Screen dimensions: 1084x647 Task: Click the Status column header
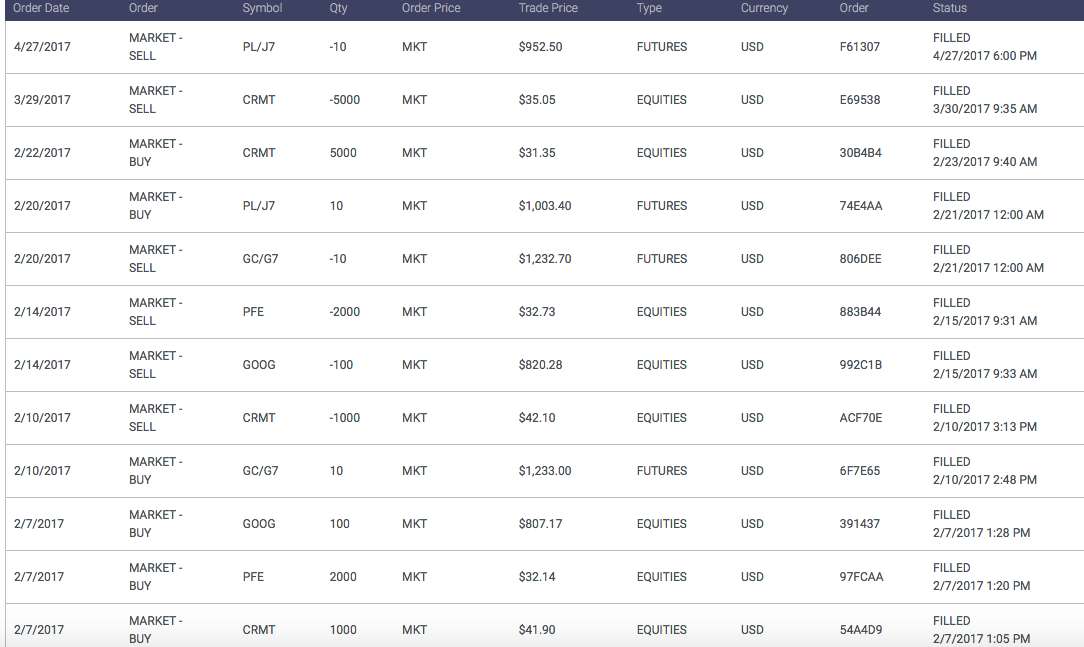pyautogui.click(x=949, y=8)
